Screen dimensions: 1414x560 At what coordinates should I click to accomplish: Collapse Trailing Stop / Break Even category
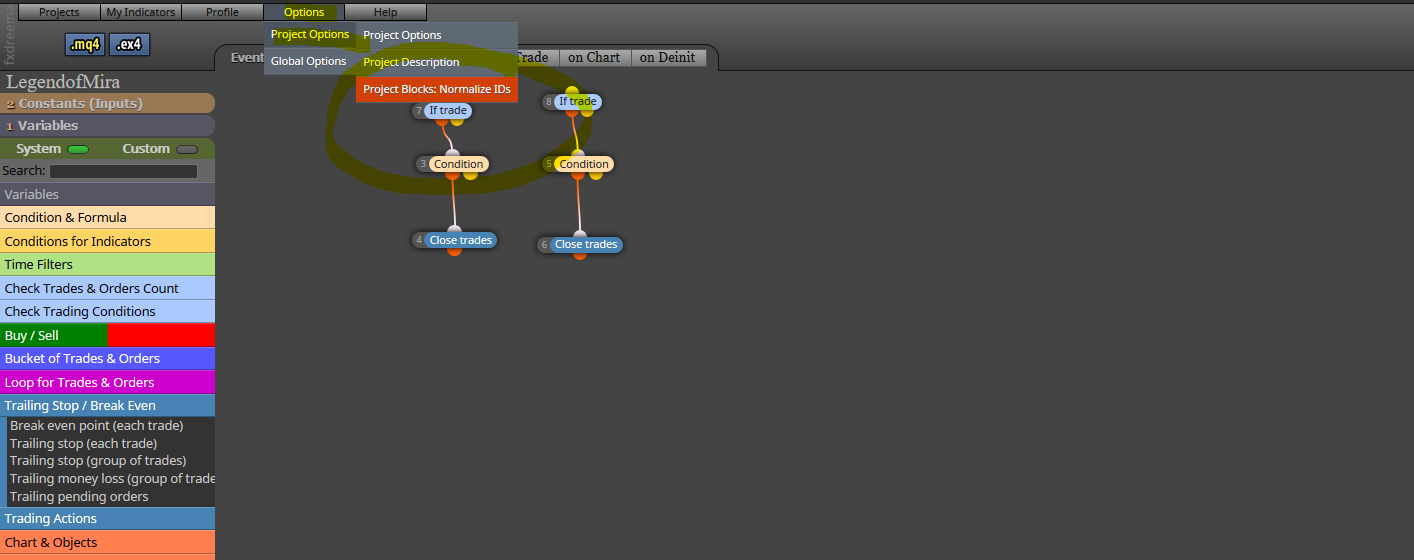coord(107,405)
